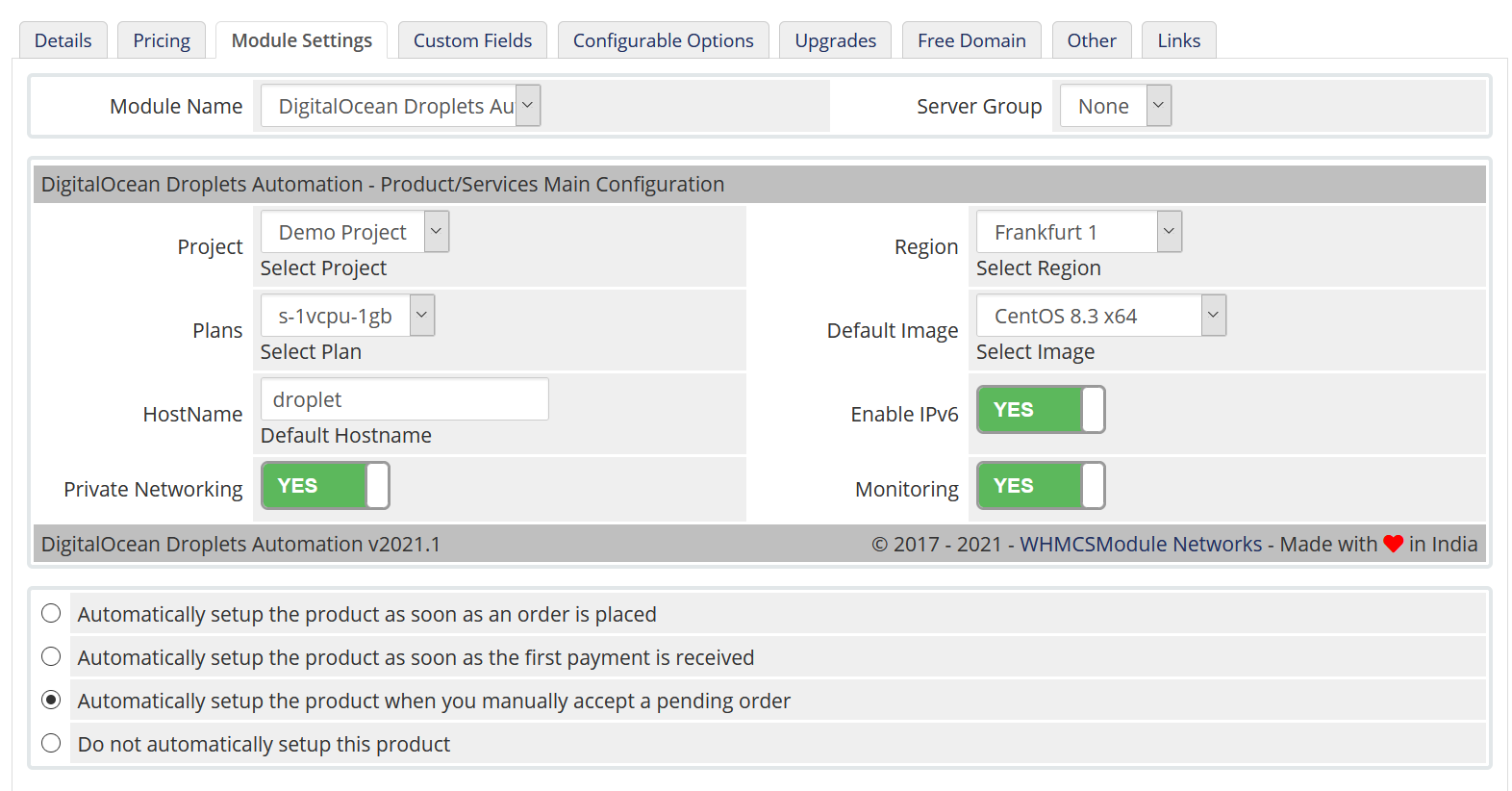The image size is (1512, 791).
Task: Expand the Module Name dropdown
Action: click(x=400, y=106)
